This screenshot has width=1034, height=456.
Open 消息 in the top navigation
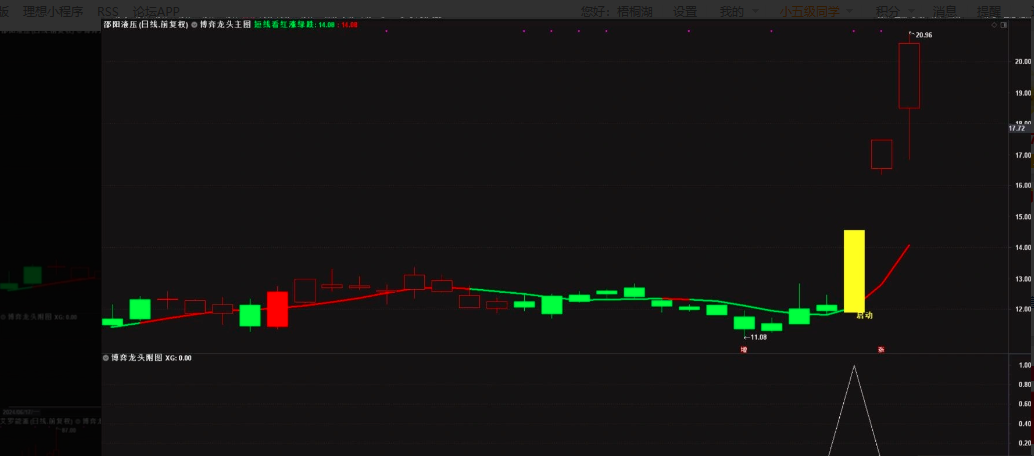[x=944, y=11]
